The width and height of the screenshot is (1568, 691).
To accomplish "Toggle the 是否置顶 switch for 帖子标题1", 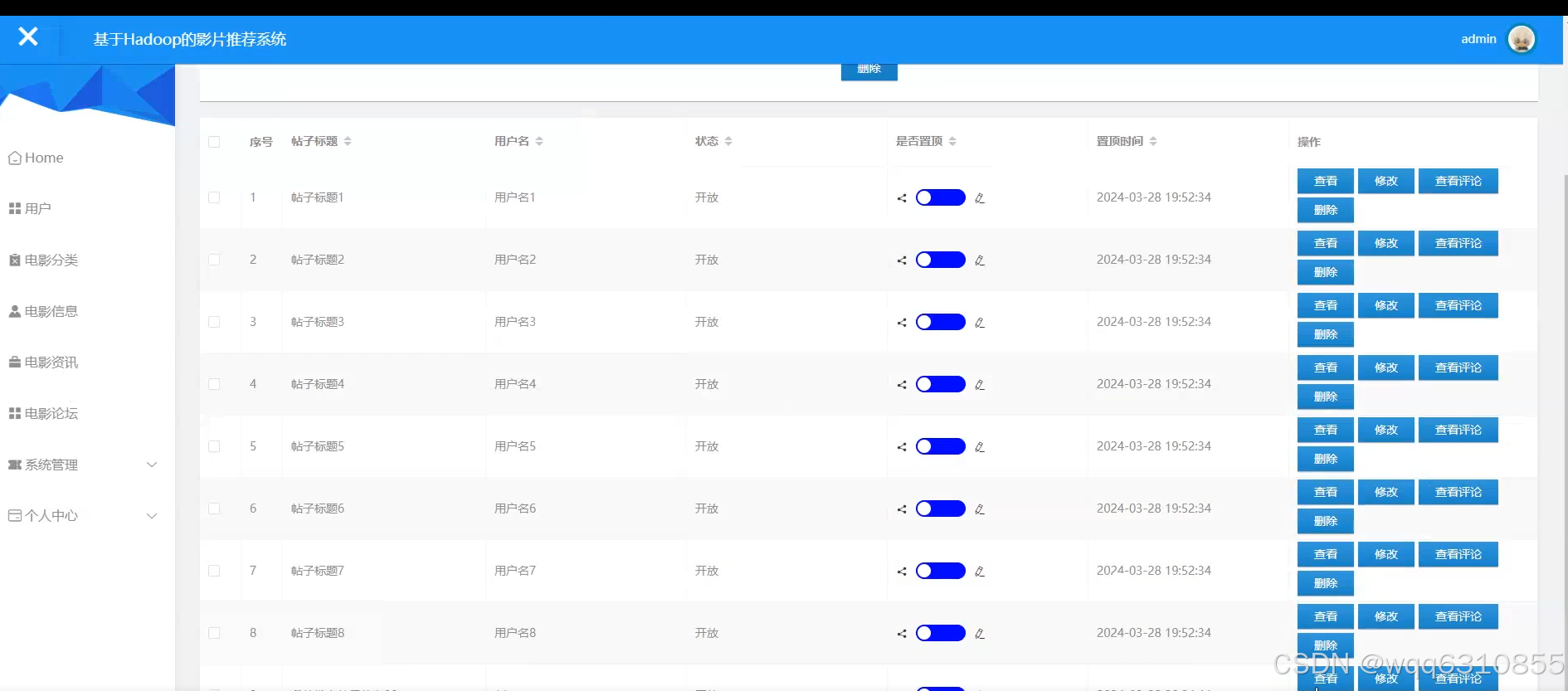I will coord(941,197).
